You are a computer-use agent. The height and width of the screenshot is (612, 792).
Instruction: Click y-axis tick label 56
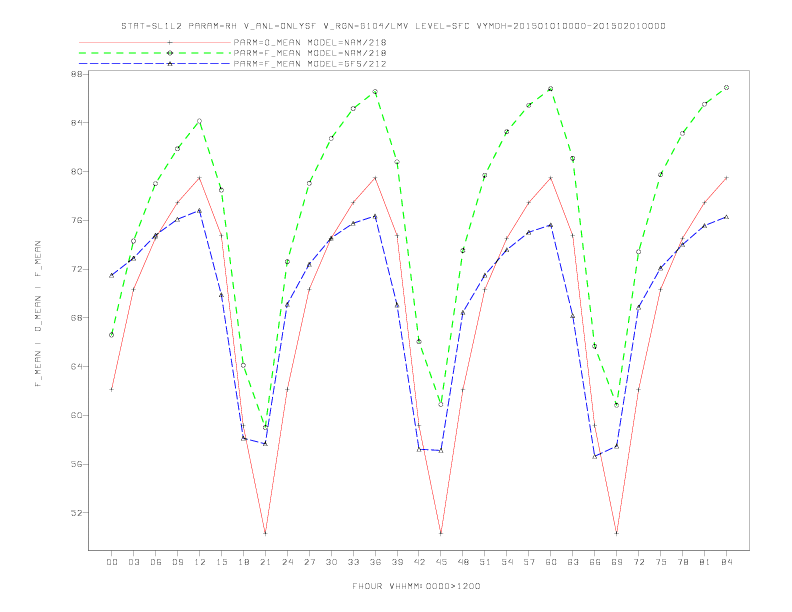click(76, 464)
